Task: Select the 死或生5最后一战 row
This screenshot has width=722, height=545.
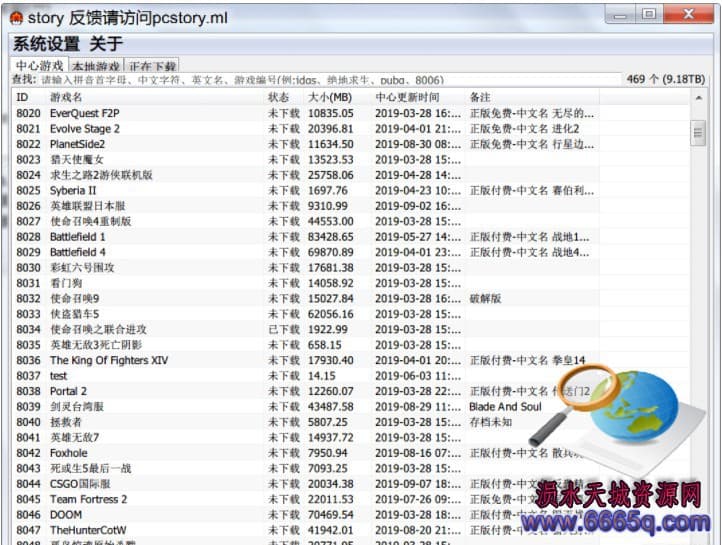Action: (352, 468)
